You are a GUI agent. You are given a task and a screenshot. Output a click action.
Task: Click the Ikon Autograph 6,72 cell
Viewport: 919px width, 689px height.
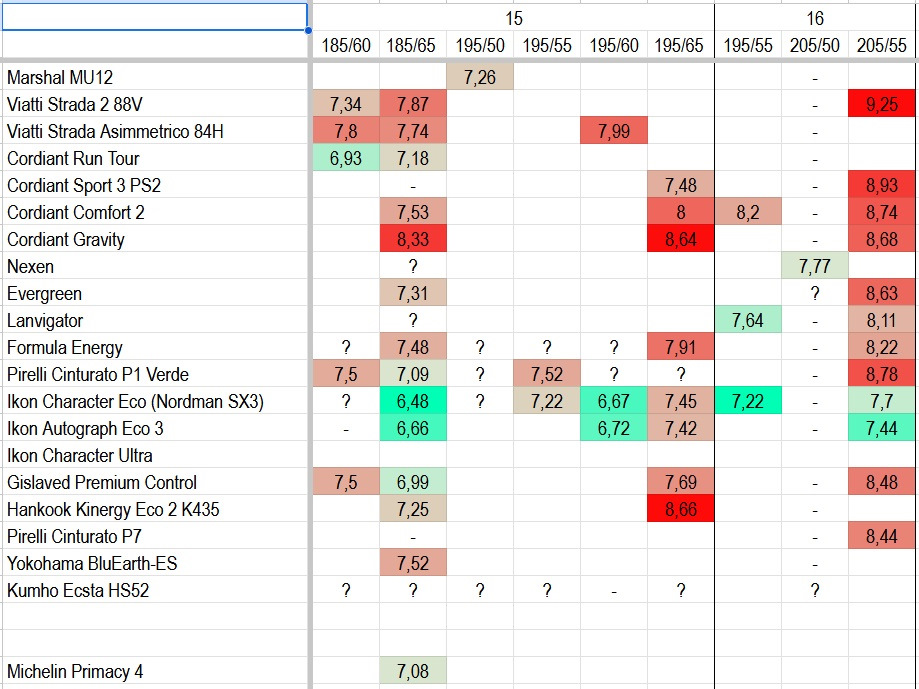614,427
